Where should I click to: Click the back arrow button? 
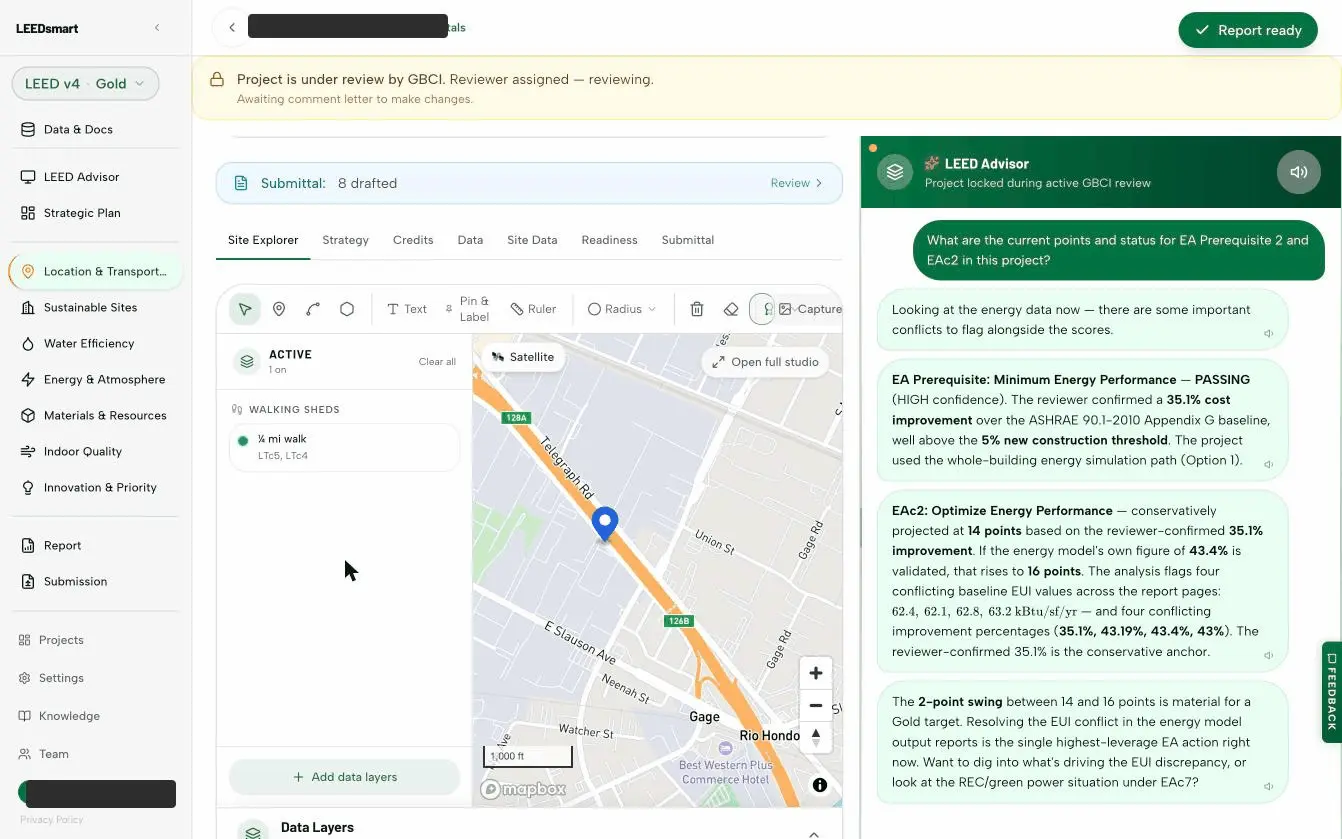(x=231, y=28)
